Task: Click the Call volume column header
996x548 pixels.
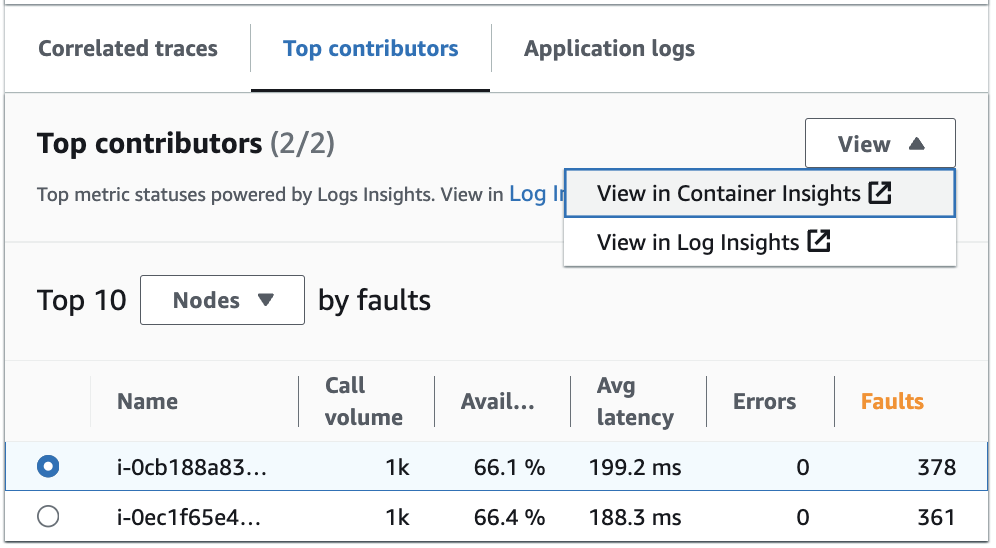Action: pos(363,402)
